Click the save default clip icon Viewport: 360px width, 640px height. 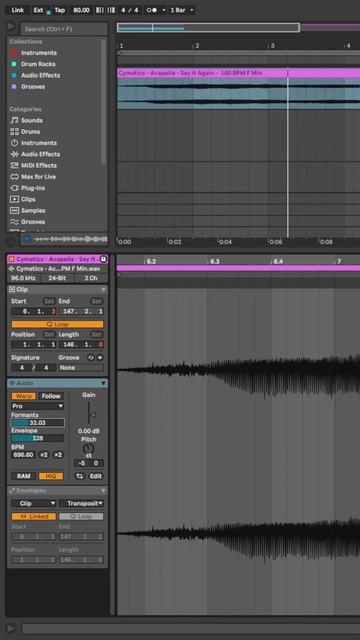tap(103, 259)
